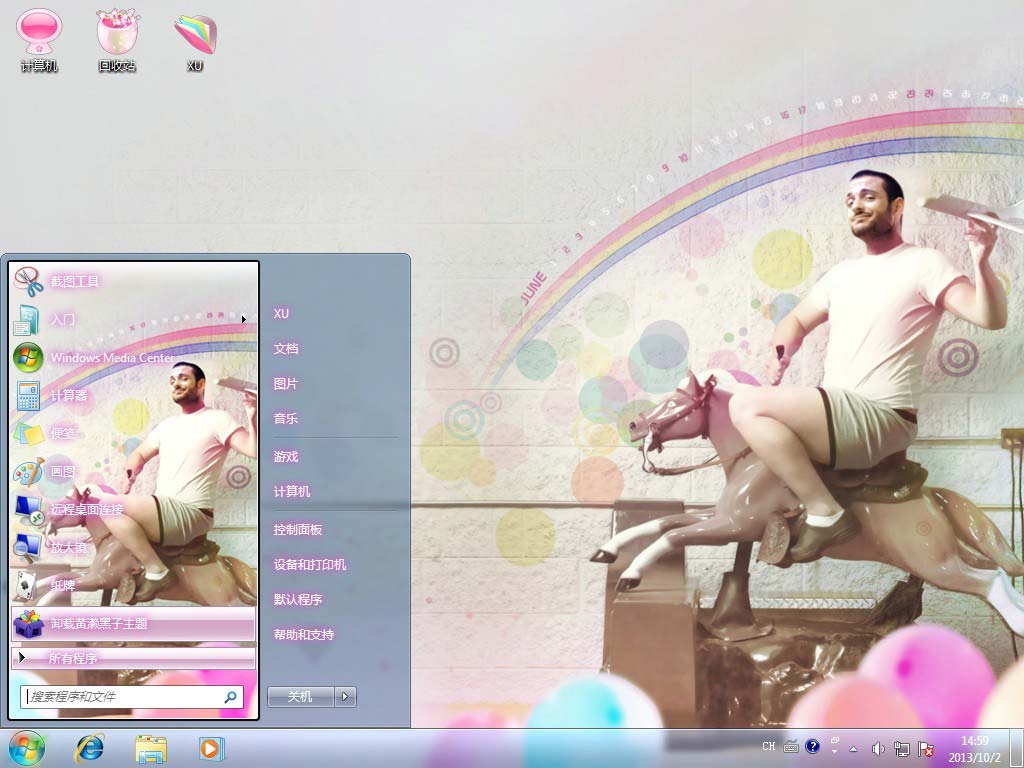
Task: Open shutdown options arrow next to 关机
Action: click(x=346, y=697)
